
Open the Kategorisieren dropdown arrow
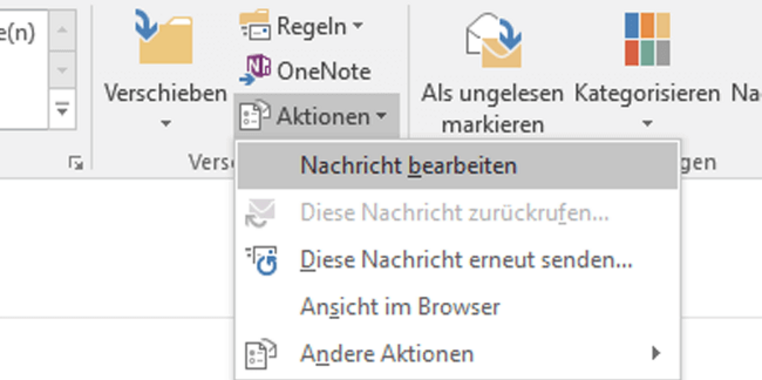click(x=647, y=124)
